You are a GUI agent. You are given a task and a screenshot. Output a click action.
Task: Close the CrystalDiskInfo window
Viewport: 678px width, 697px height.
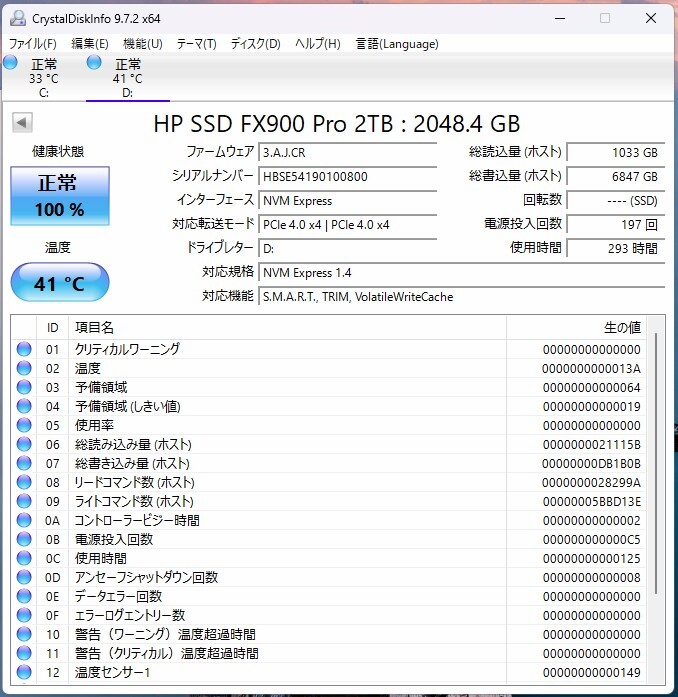tap(651, 18)
